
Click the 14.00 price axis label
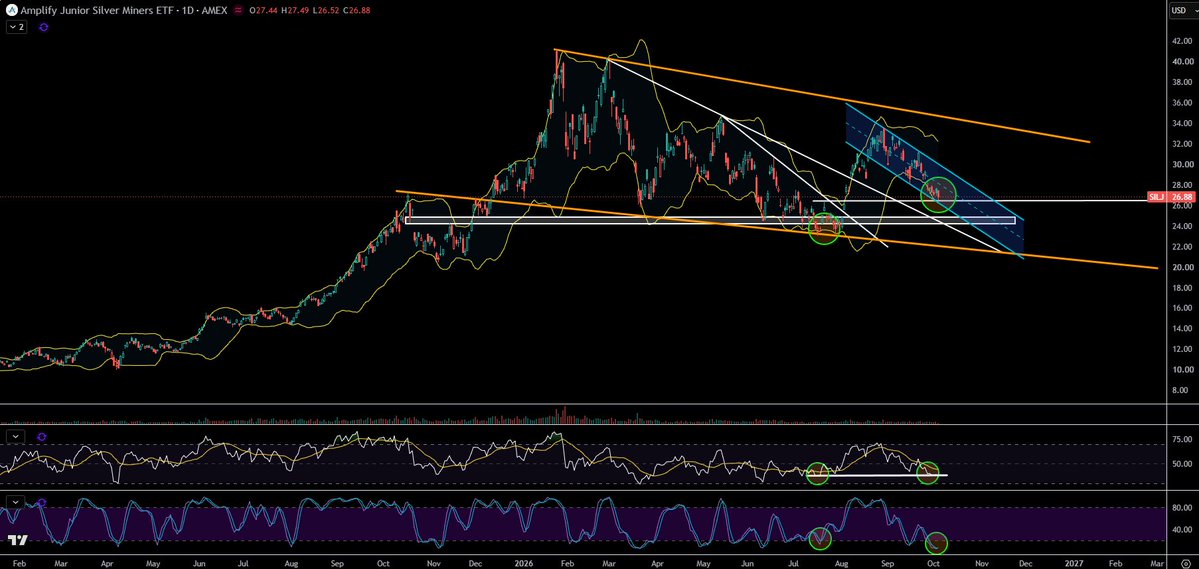1181,328
